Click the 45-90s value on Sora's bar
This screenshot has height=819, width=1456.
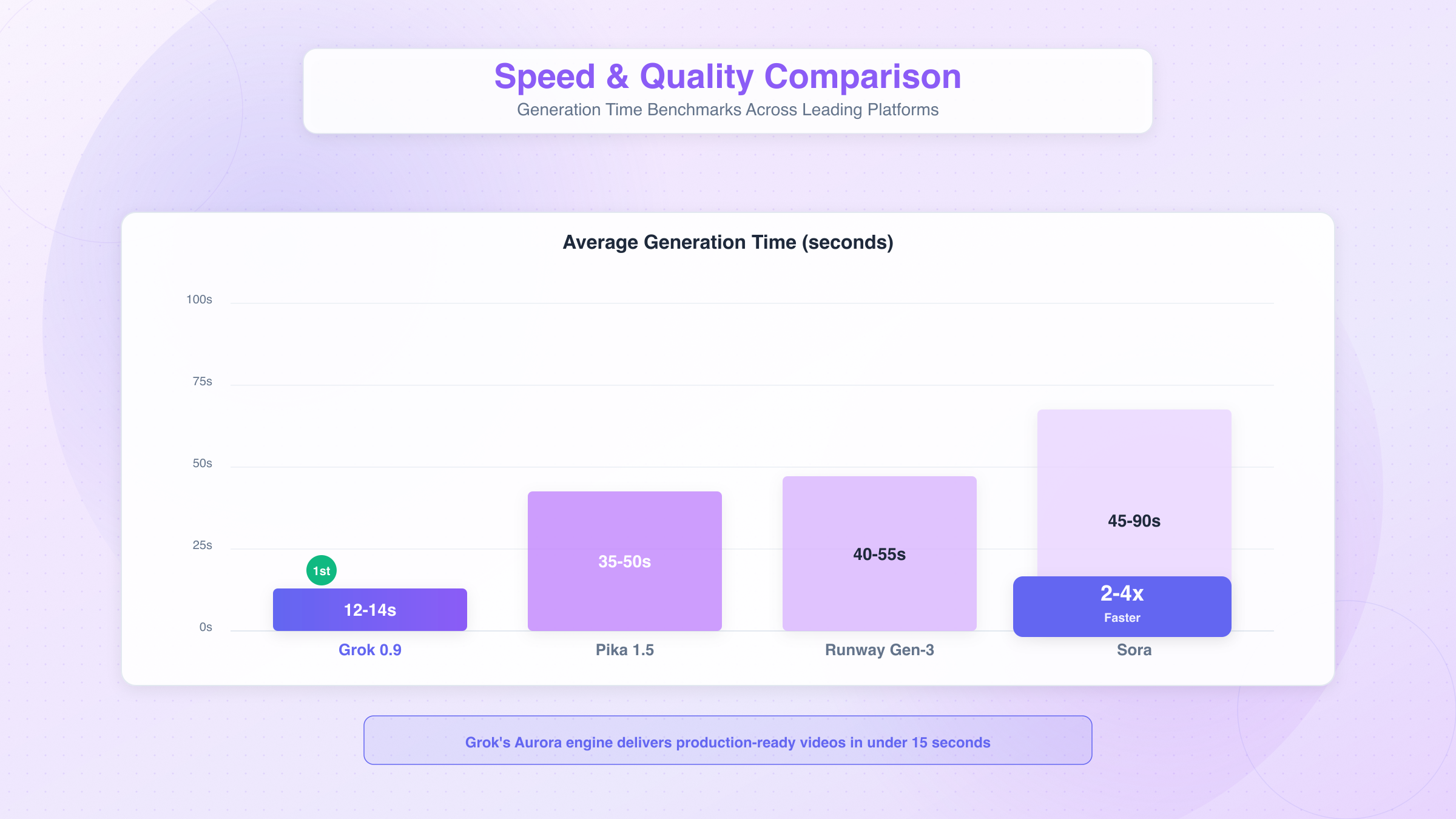(x=1134, y=521)
